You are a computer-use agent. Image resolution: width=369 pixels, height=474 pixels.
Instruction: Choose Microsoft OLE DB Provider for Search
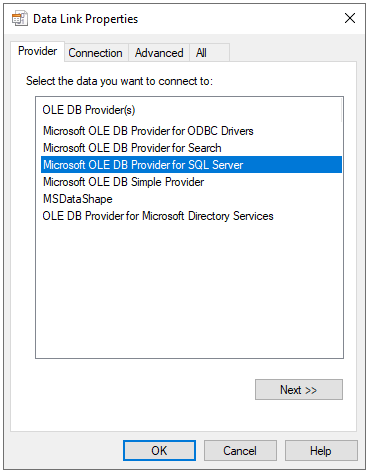click(191, 148)
